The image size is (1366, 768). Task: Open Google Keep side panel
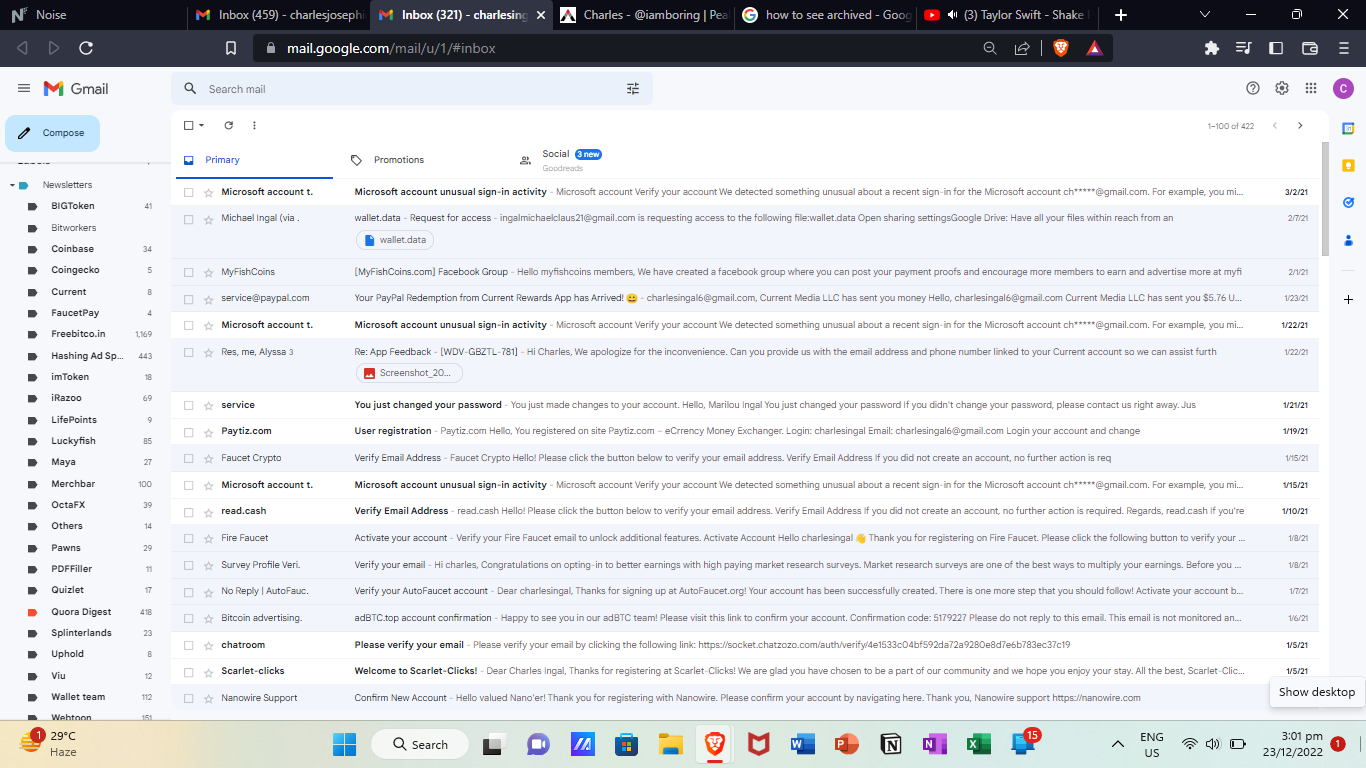point(1348,165)
